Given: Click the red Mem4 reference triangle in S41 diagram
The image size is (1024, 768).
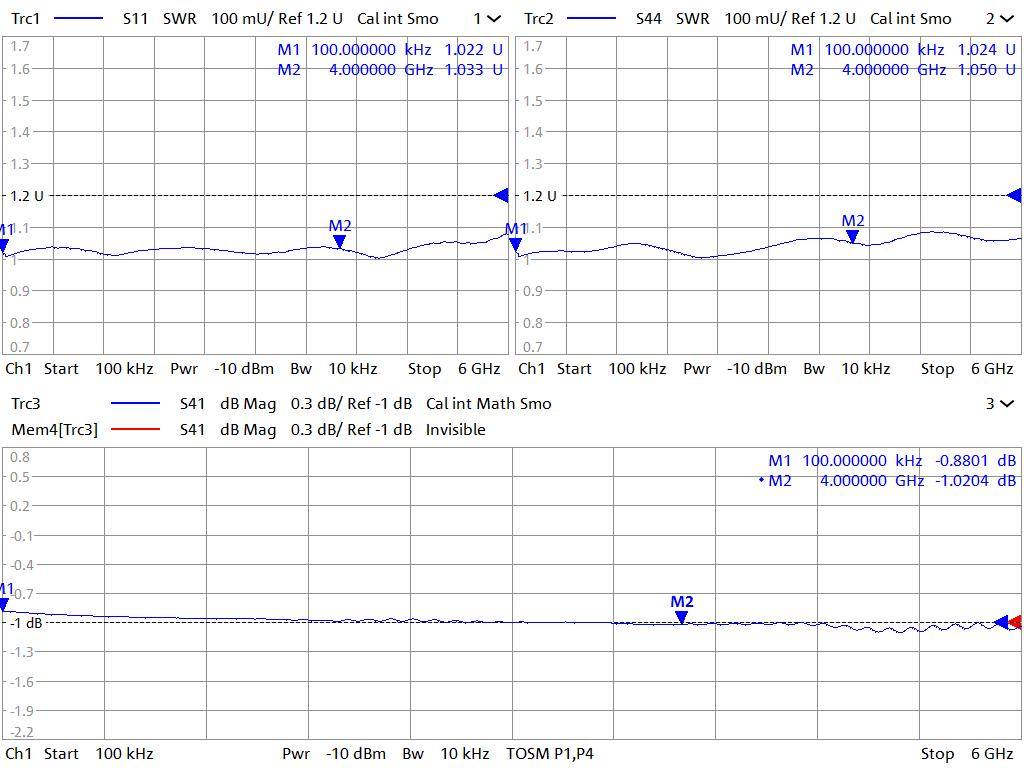Looking at the screenshot, I should point(1016,622).
